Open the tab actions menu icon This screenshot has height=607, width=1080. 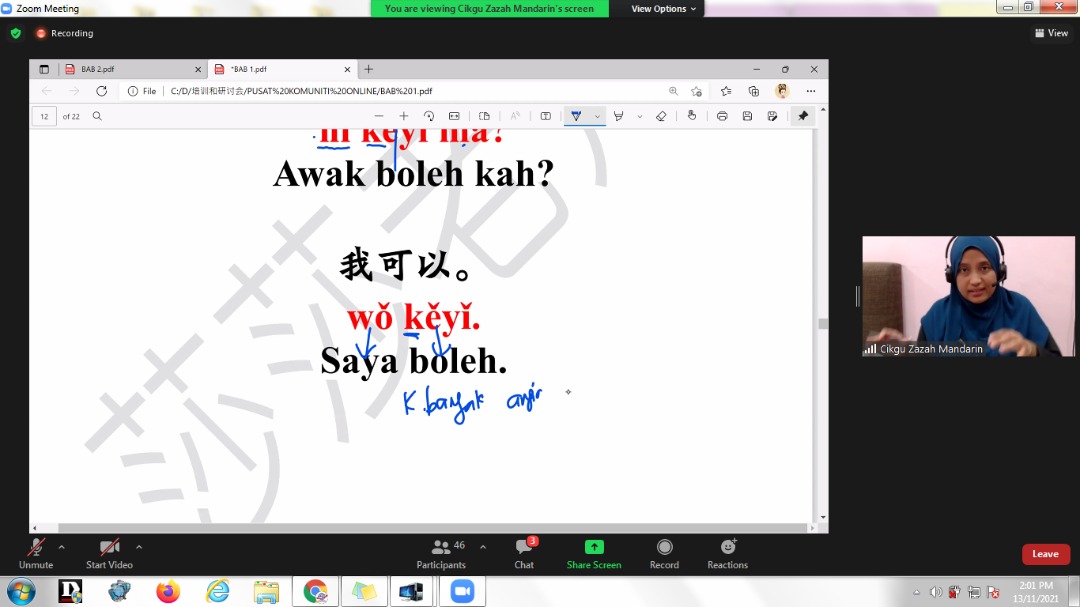click(44, 69)
